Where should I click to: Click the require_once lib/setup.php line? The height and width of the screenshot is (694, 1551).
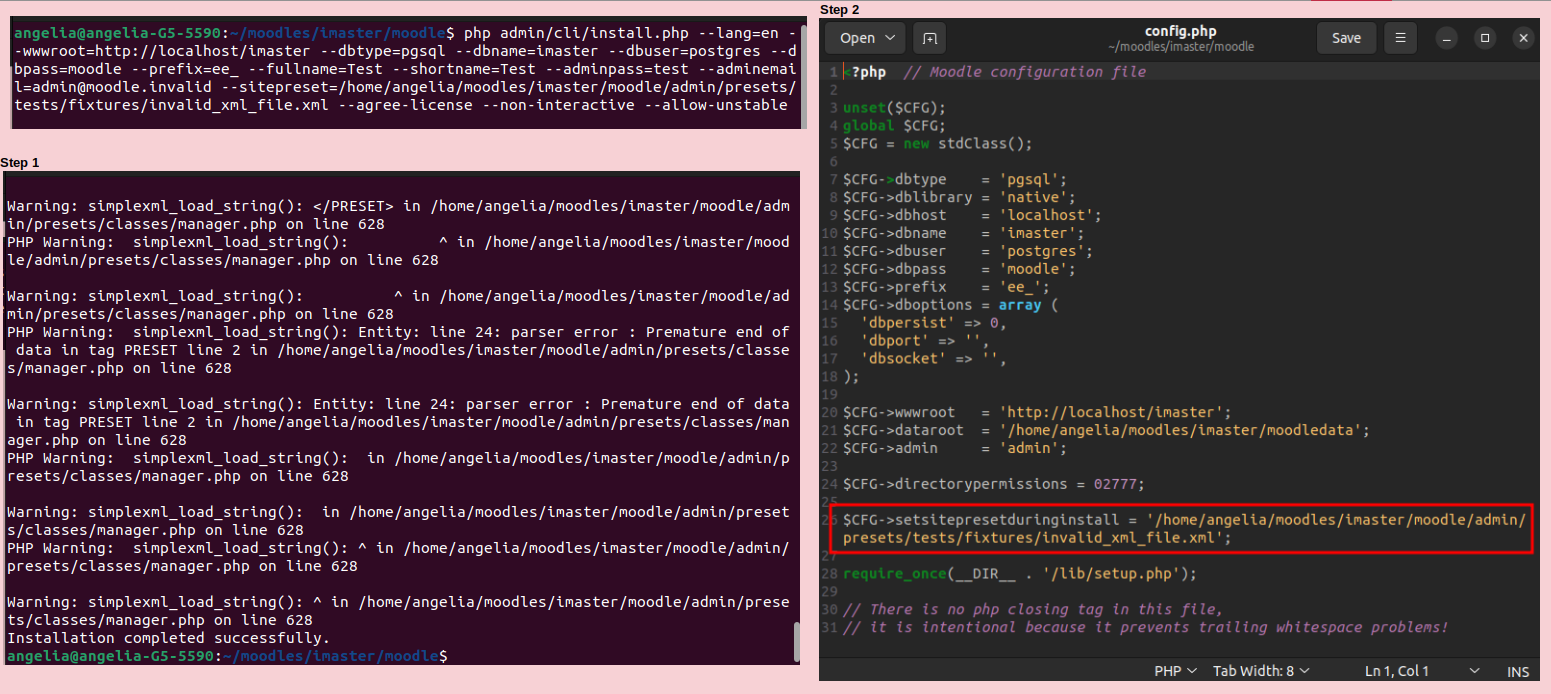1020,574
